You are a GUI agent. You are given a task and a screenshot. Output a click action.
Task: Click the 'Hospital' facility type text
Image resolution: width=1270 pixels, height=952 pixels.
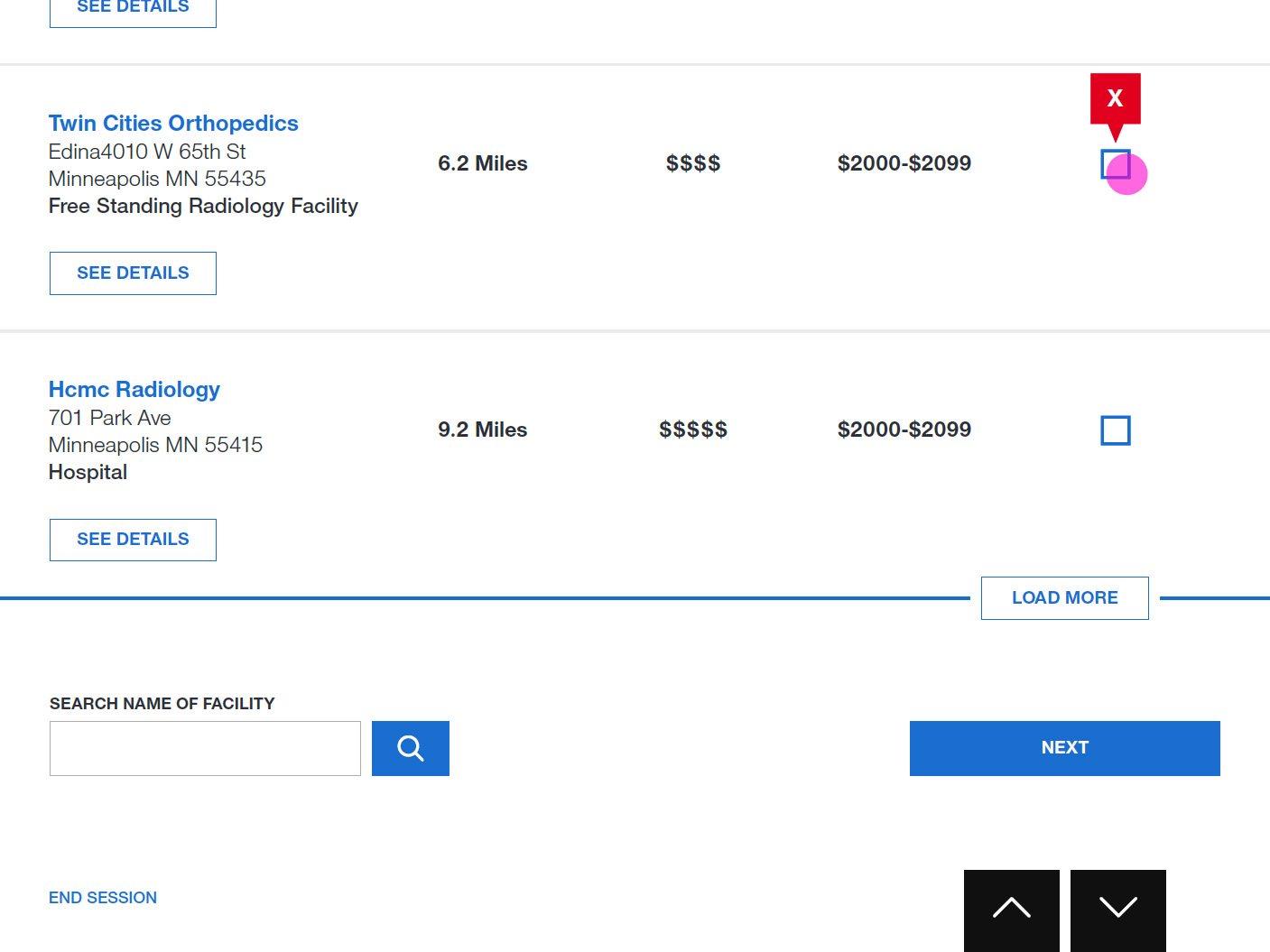pyautogui.click(x=88, y=473)
